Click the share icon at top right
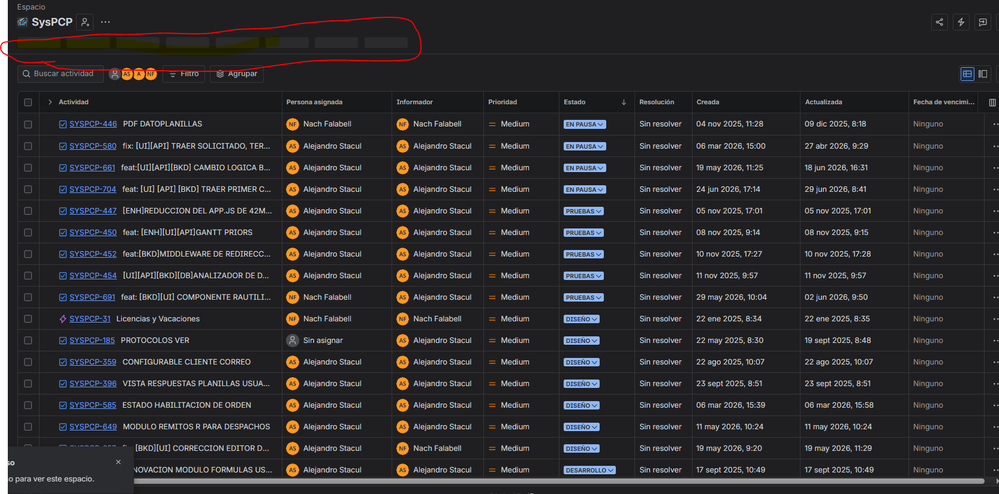The height and width of the screenshot is (494, 999). click(x=939, y=22)
